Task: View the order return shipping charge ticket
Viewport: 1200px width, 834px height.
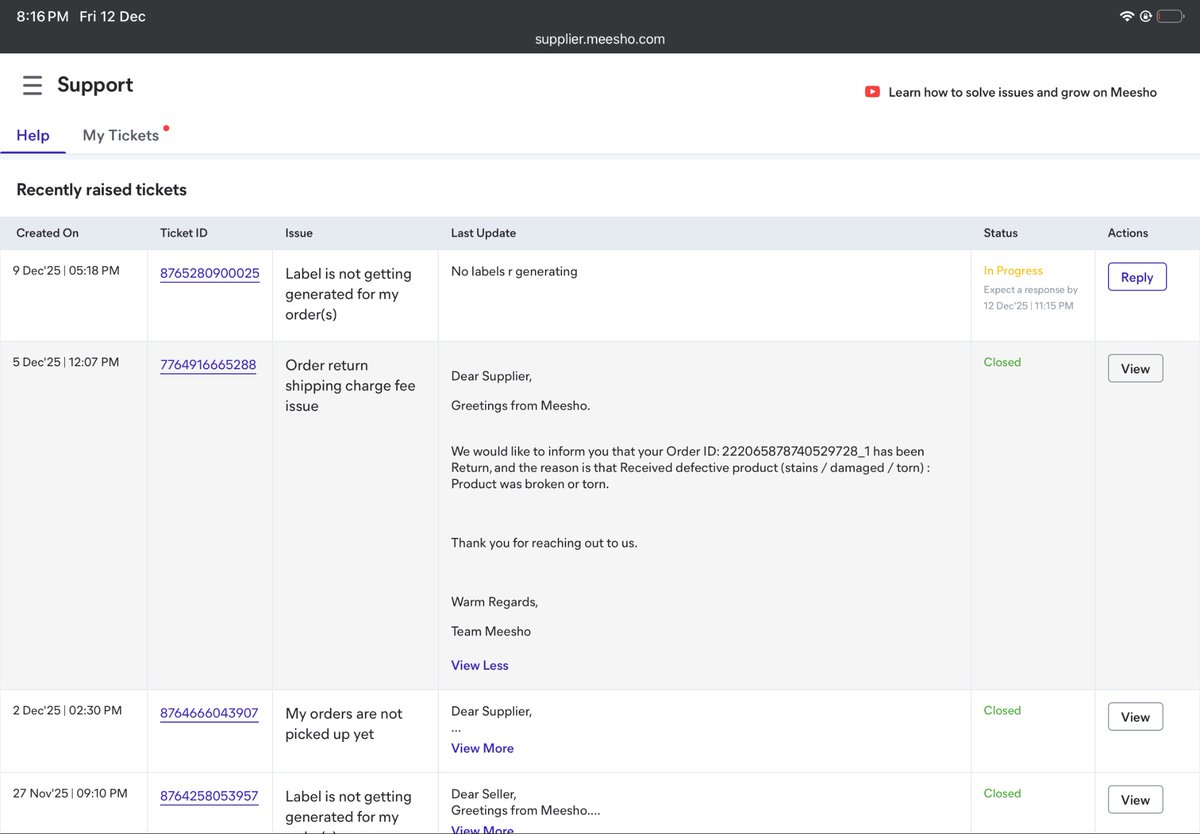Action: tap(1135, 368)
